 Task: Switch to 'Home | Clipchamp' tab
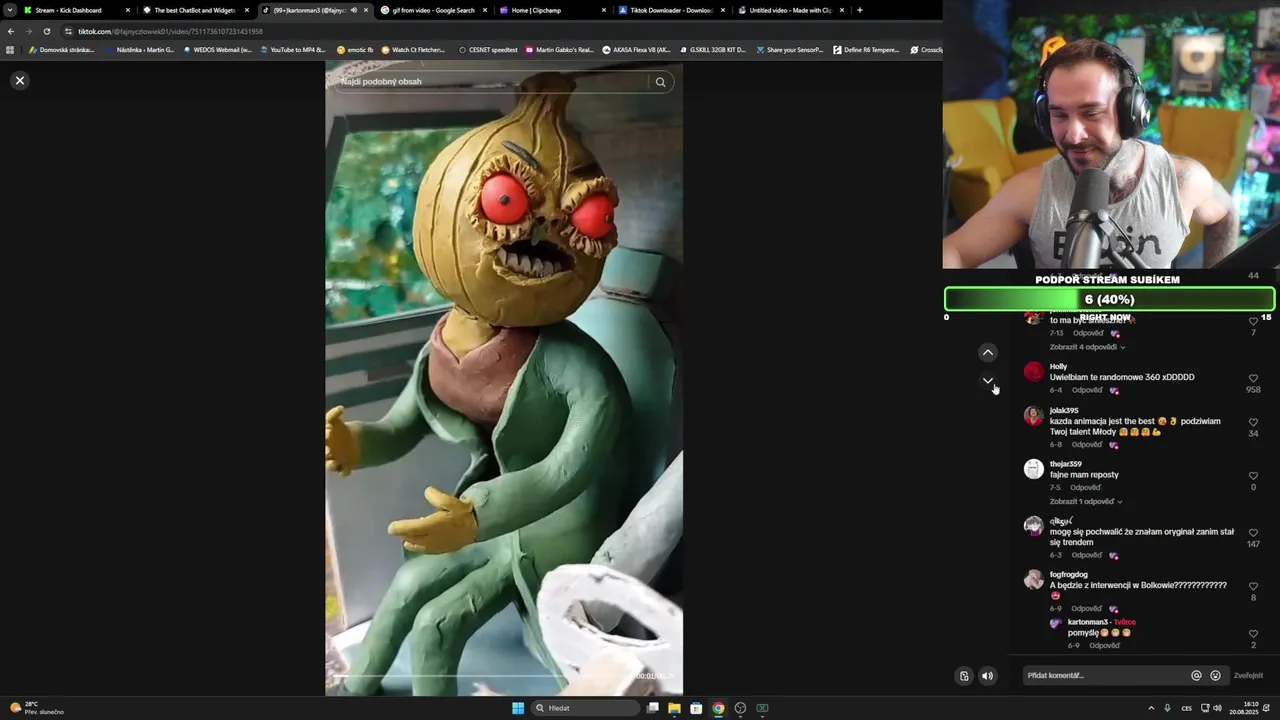point(553,10)
